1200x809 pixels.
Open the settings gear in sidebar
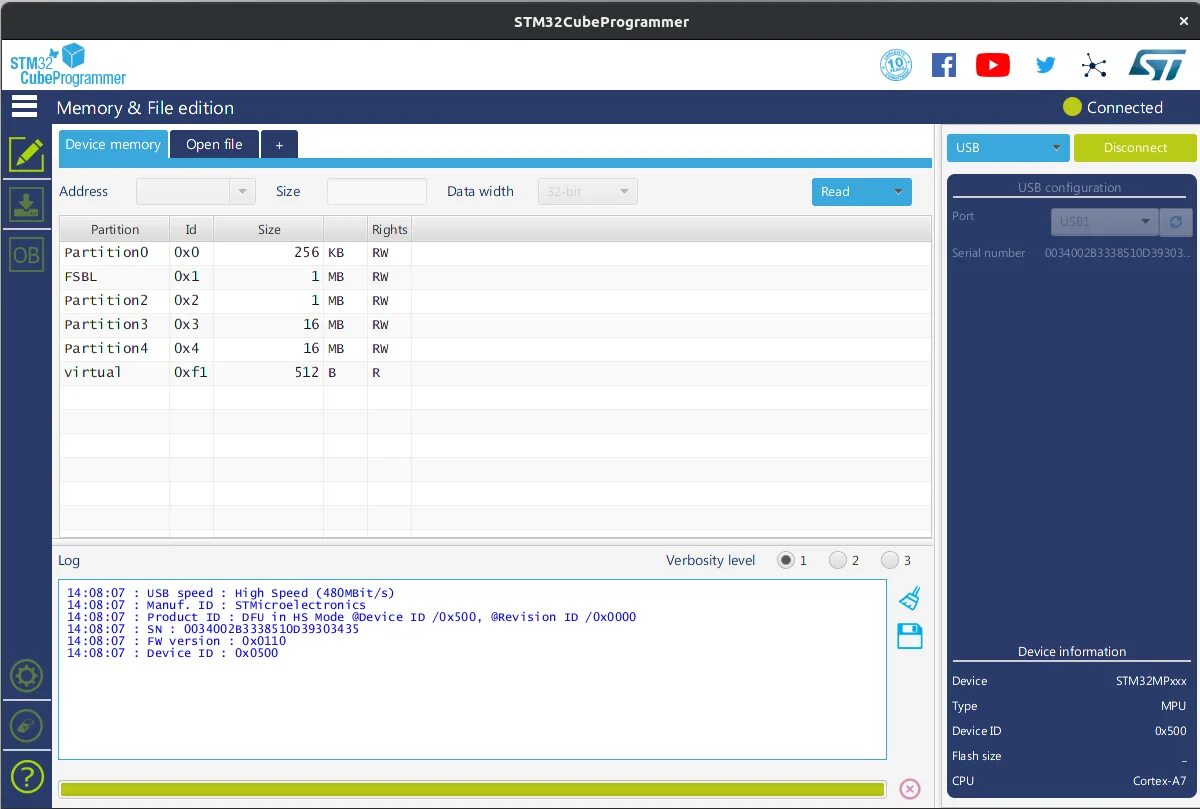point(26,677)
